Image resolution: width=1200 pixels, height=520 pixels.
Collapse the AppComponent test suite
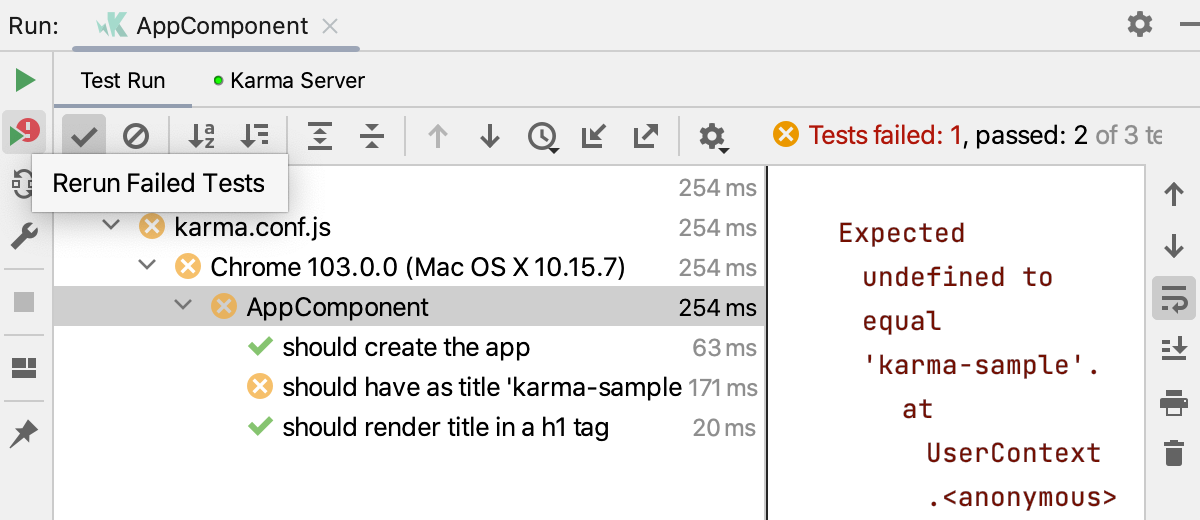click(184, 307)
